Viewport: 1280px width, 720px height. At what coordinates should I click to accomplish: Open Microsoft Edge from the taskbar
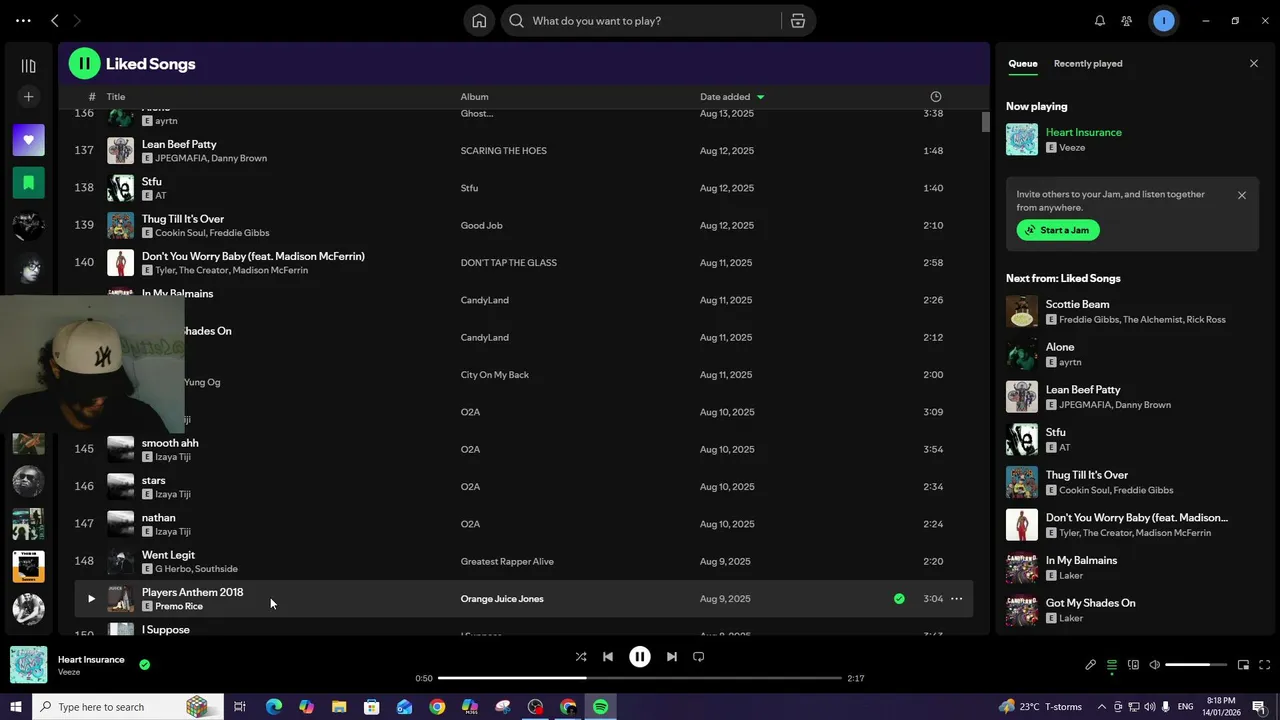click(x=273, y=707)
